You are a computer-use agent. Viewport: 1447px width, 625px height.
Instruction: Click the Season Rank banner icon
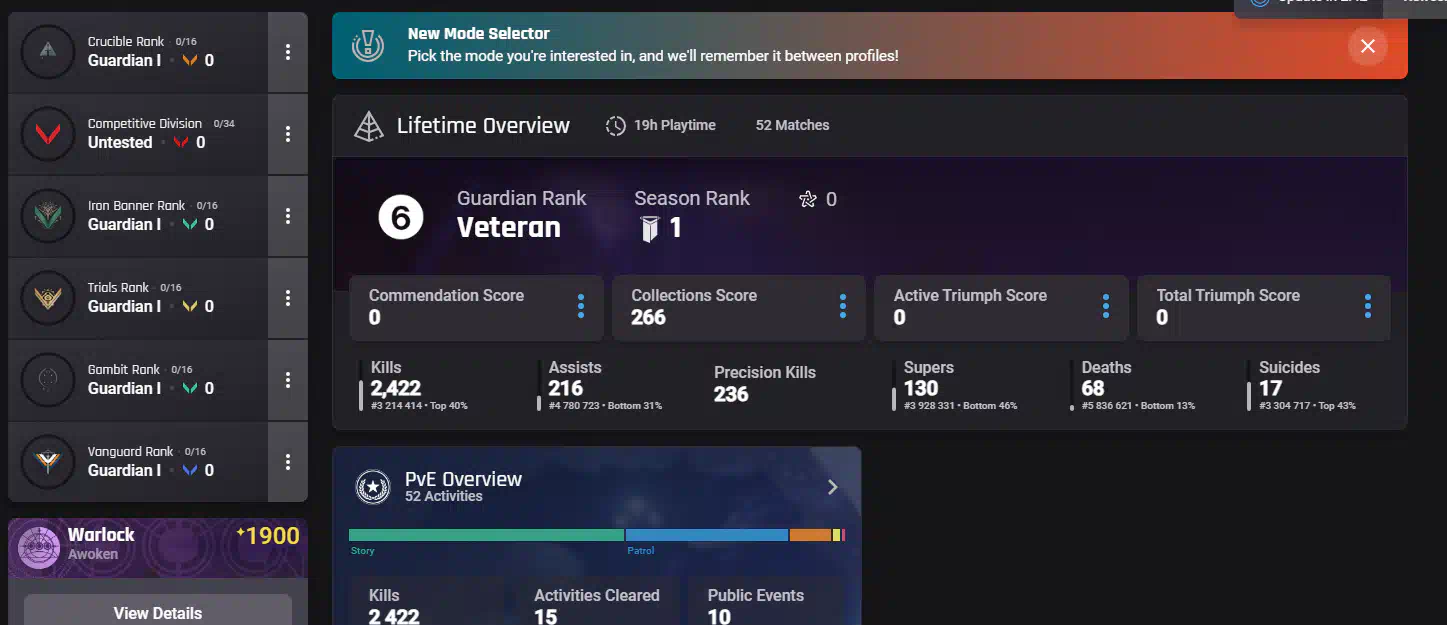coord(650,229)
